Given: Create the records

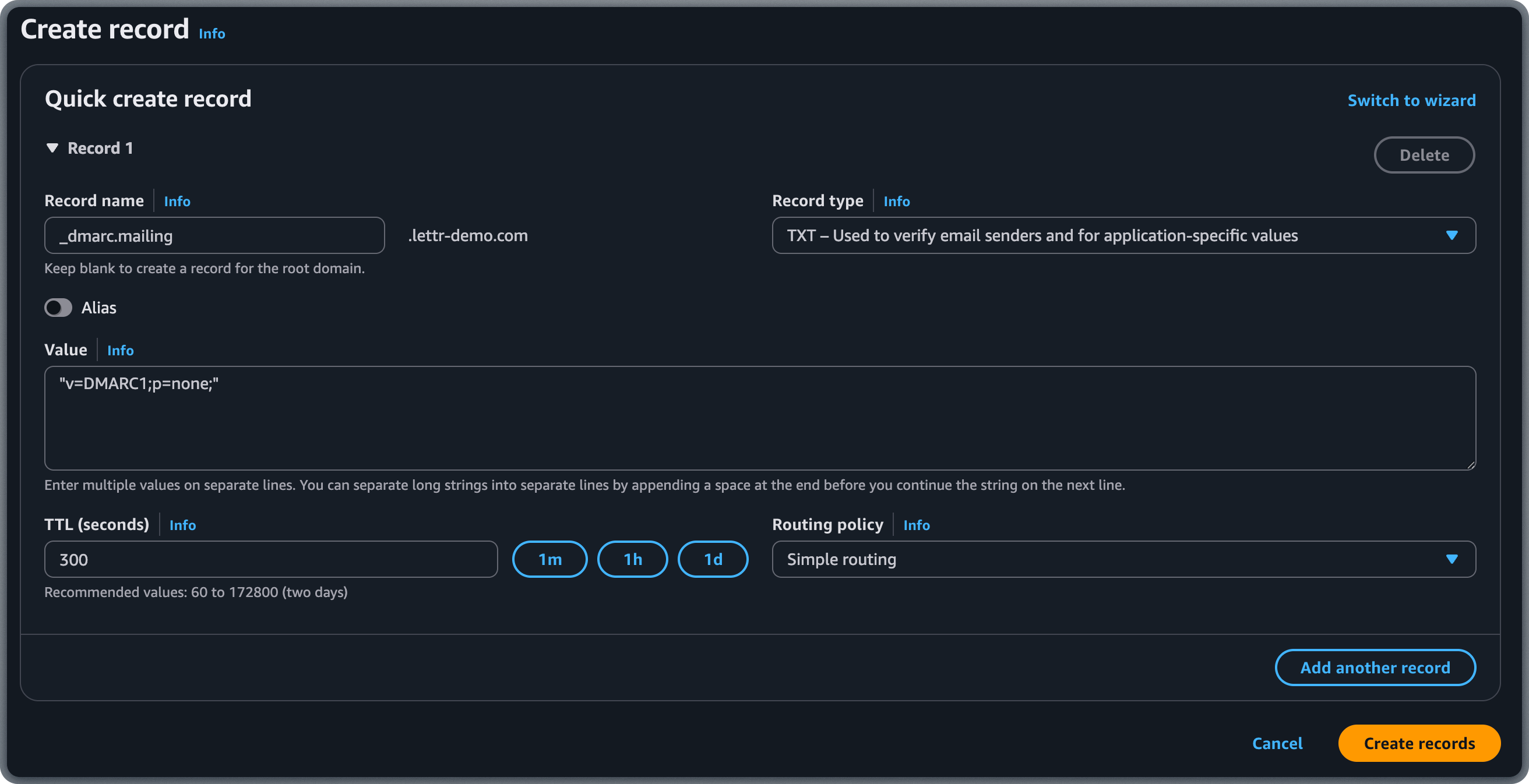Looking at the screenshot, I should [x=1419, y=743].
